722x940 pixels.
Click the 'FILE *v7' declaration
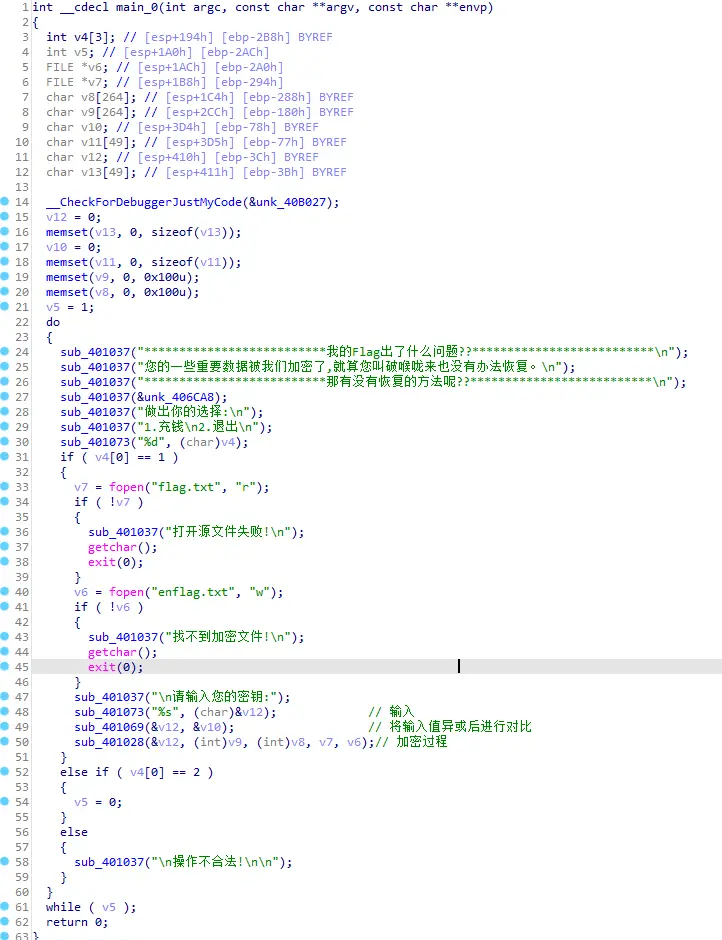pyautogui.click(x=77, y=82)
